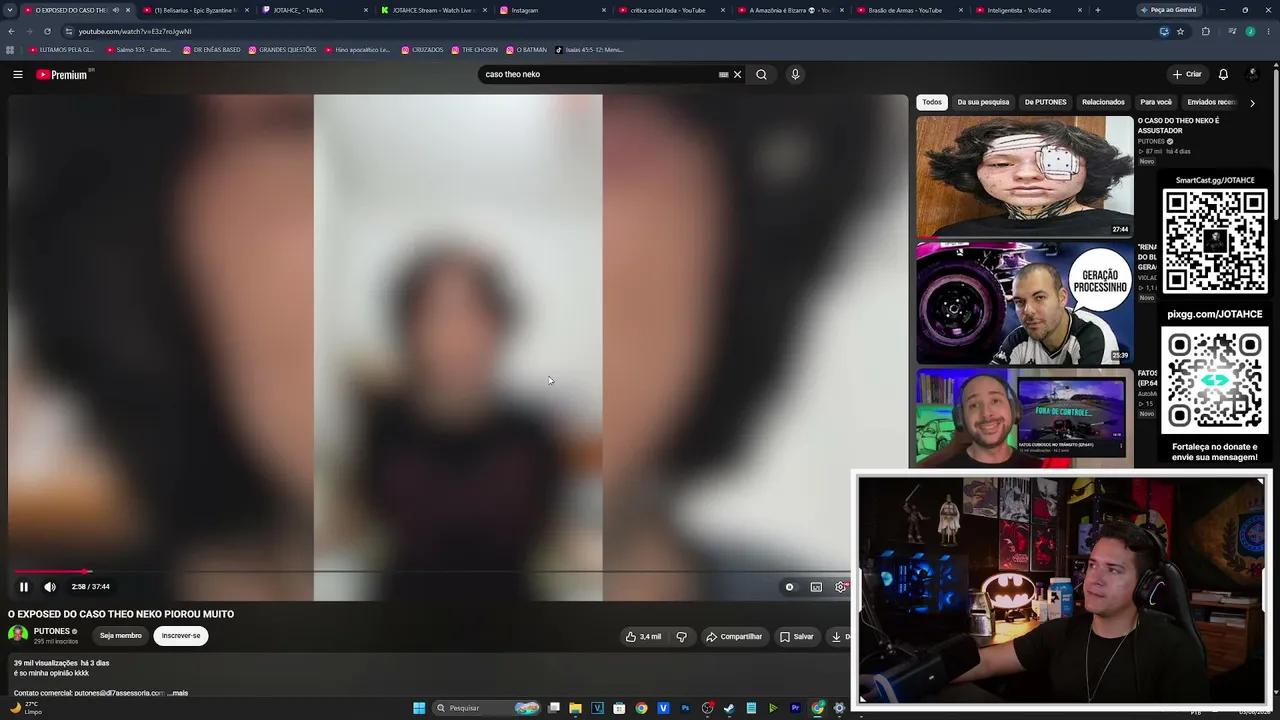The width and height of the screenshot is (1280, 720).
Task: Show more filter chips with arrow
Action: coord(1252,103)
